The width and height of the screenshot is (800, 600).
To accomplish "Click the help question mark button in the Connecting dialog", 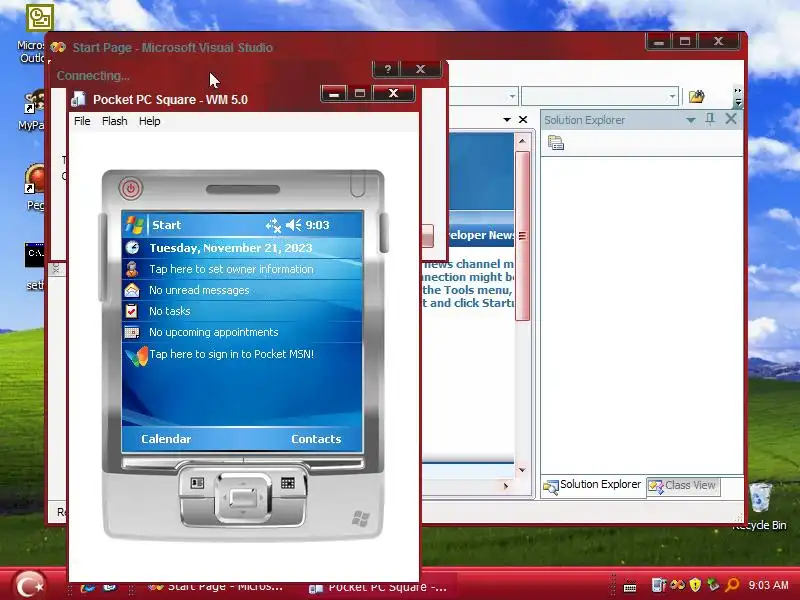I will pos(387,69).
